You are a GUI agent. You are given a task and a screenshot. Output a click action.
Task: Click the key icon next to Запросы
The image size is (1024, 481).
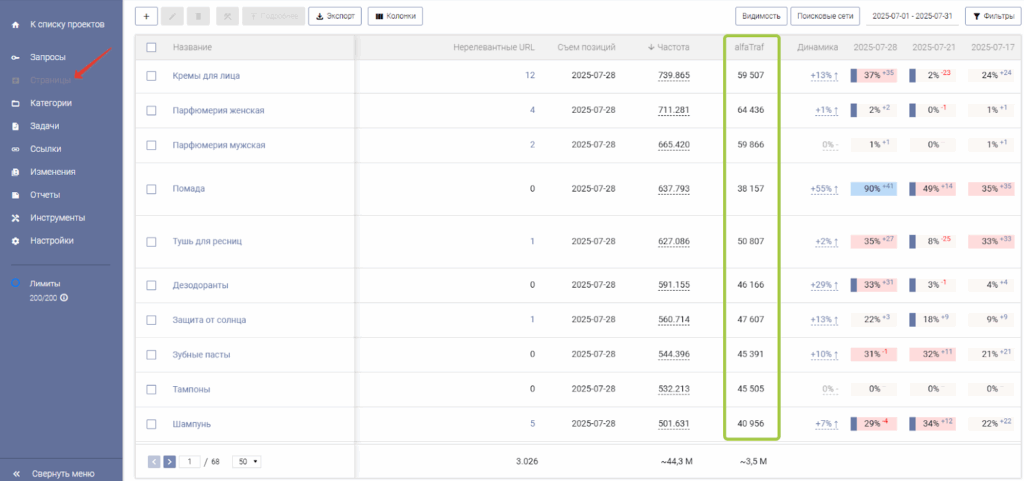click(x=15, y=57)
